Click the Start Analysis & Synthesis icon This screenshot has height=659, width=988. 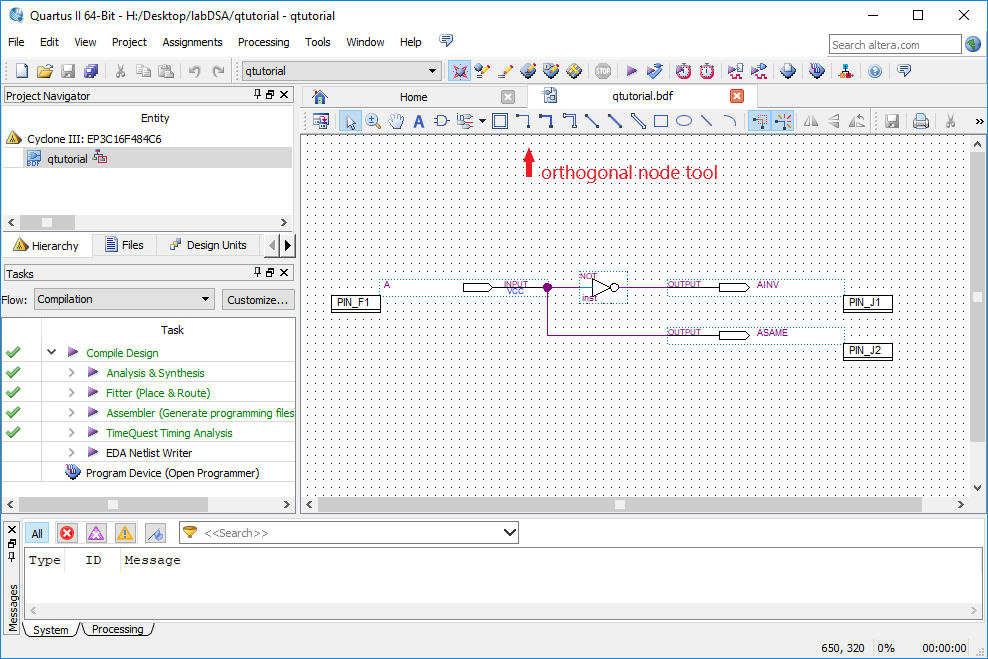(x=655, y=71)
